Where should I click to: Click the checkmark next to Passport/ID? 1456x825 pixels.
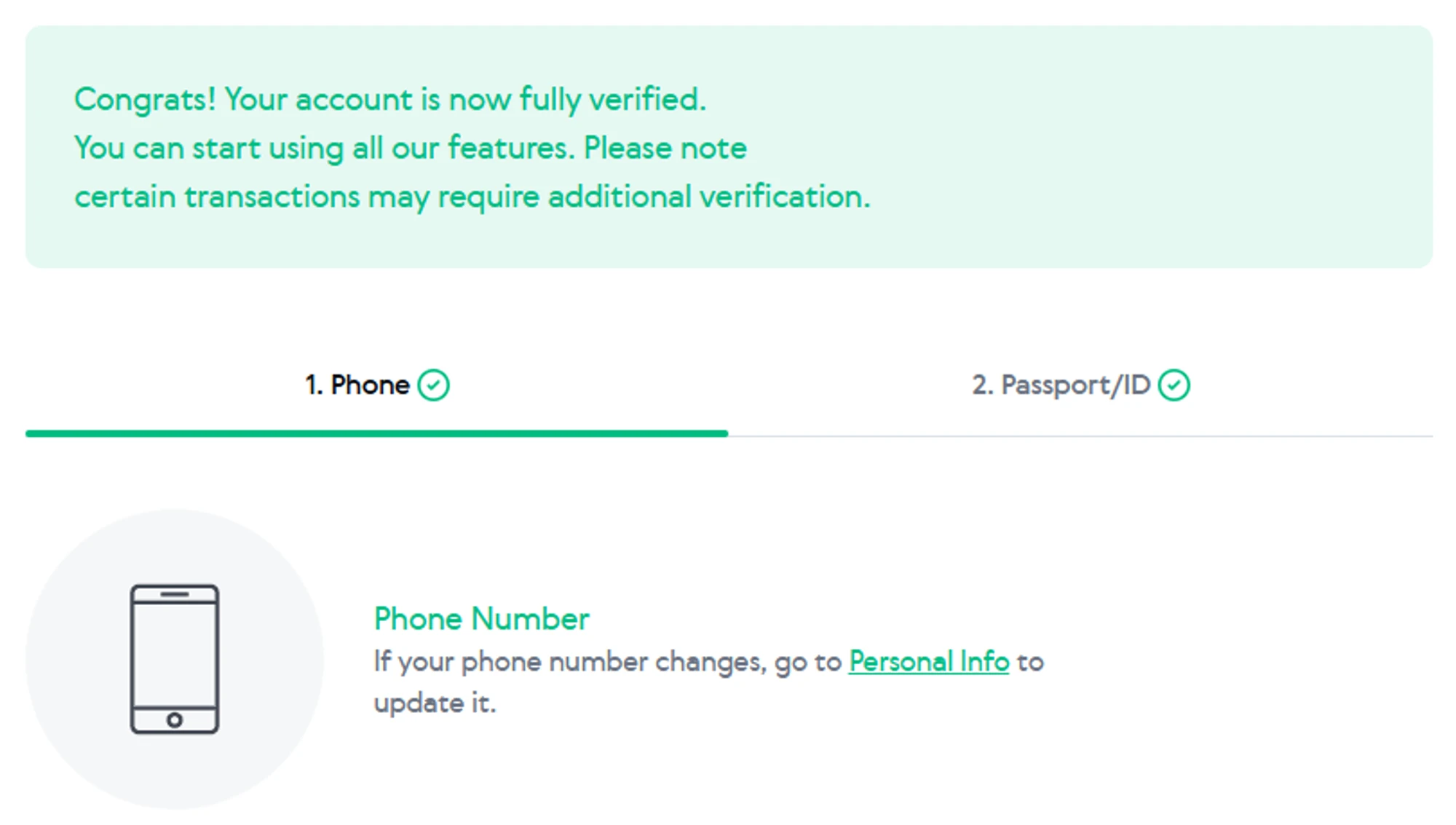[x=1174, y=385]
